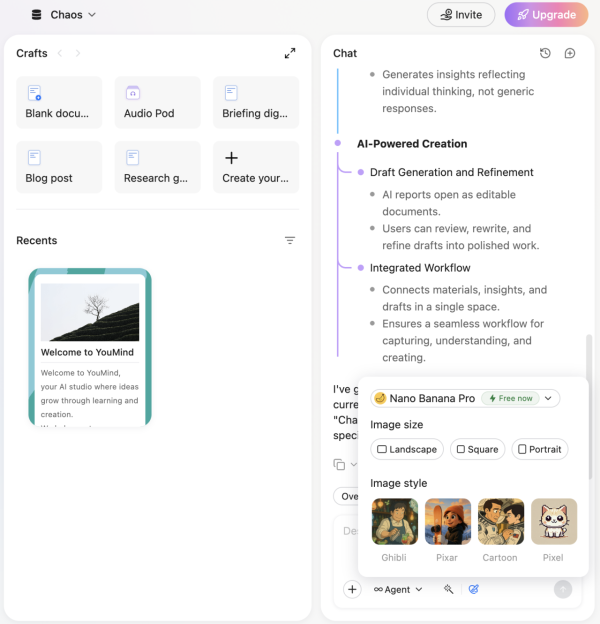Open the Chaos workspace dropdown

64,15
